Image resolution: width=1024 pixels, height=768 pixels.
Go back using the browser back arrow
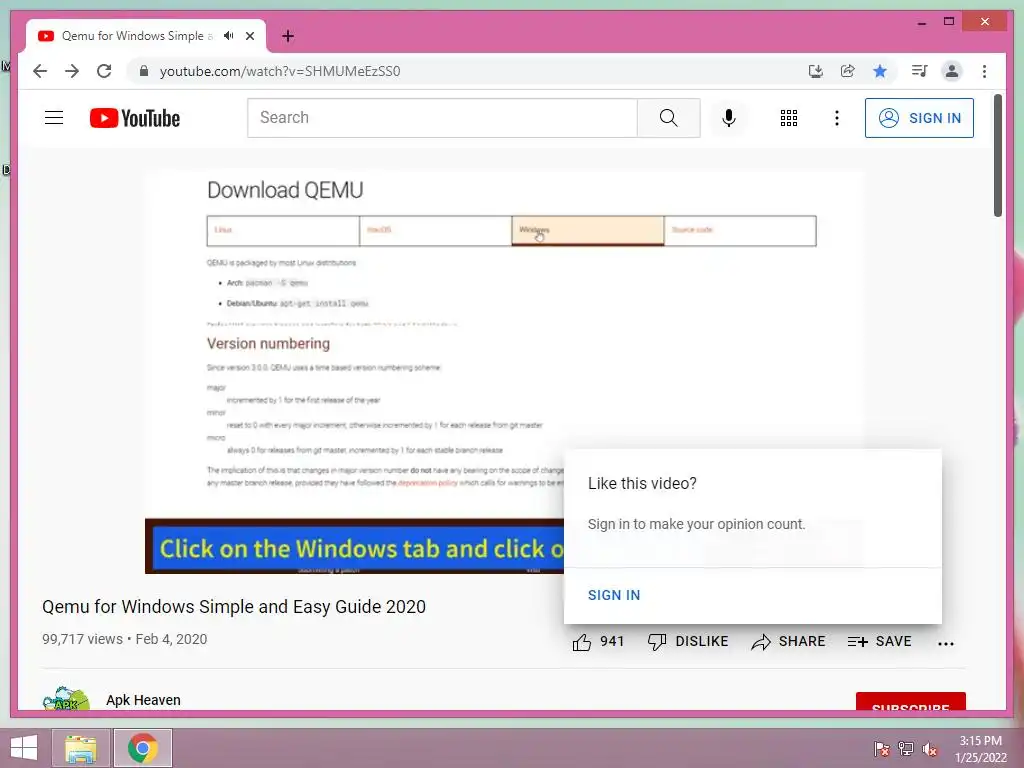(x=40, y=71)
